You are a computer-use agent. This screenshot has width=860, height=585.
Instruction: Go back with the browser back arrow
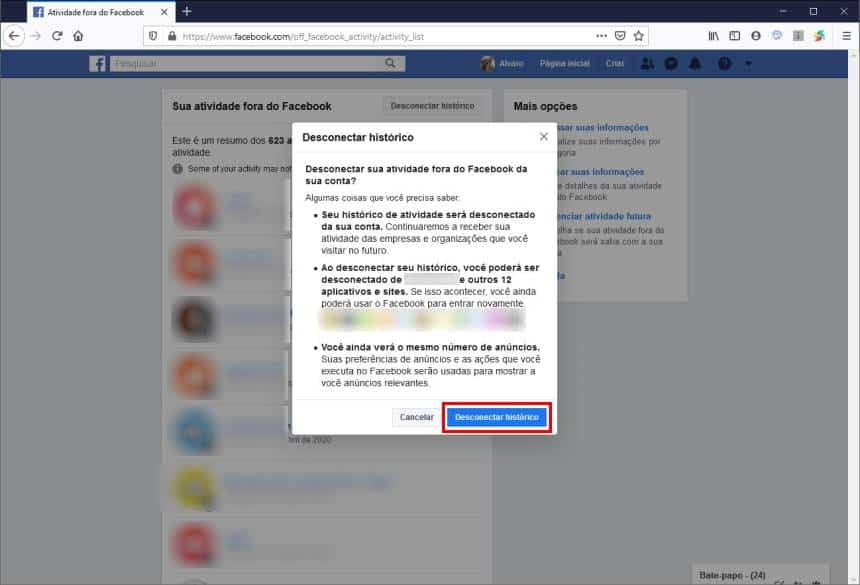tap(14, 36)
